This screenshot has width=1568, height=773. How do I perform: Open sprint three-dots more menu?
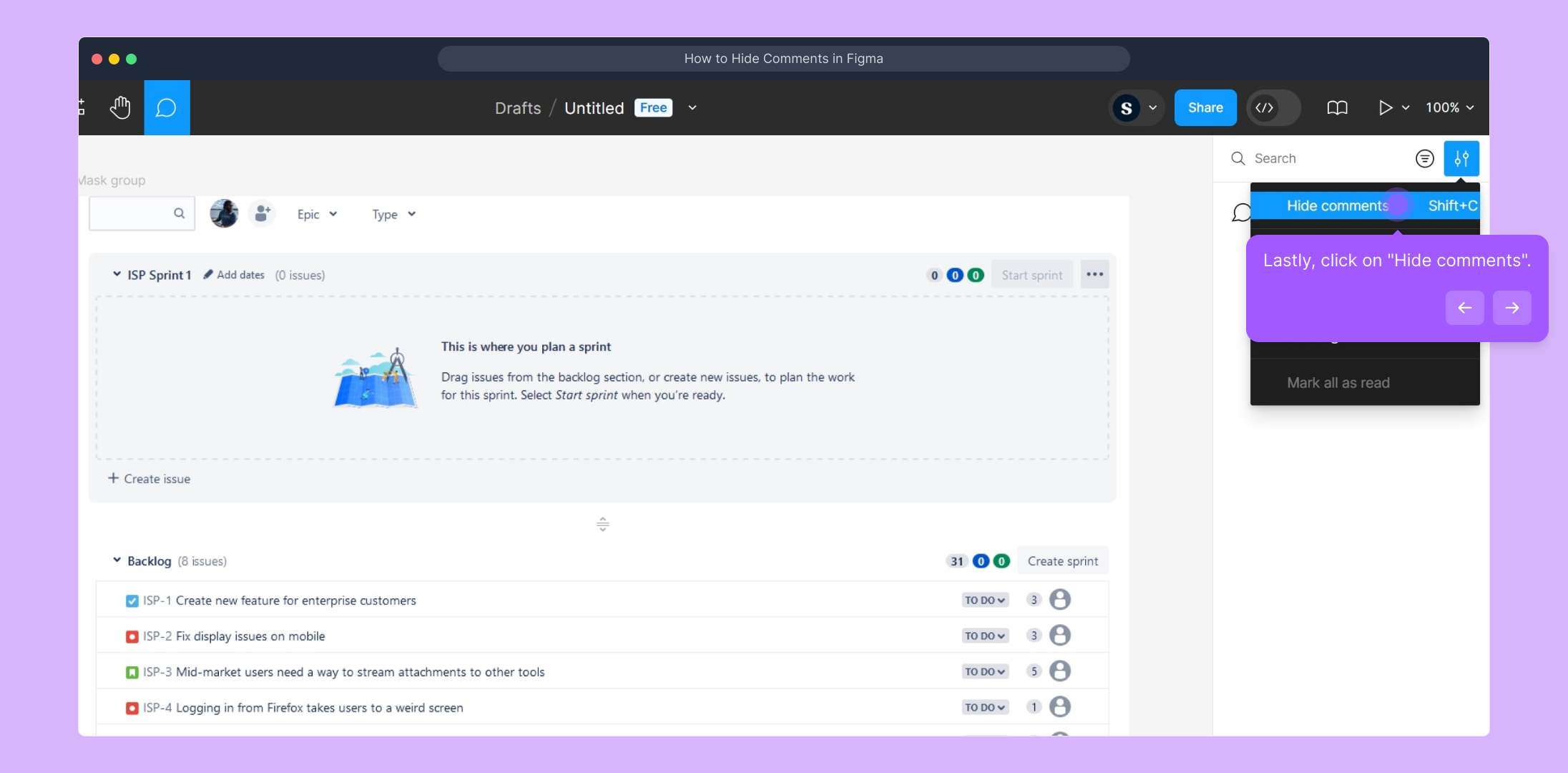[x=1094, y=275]
